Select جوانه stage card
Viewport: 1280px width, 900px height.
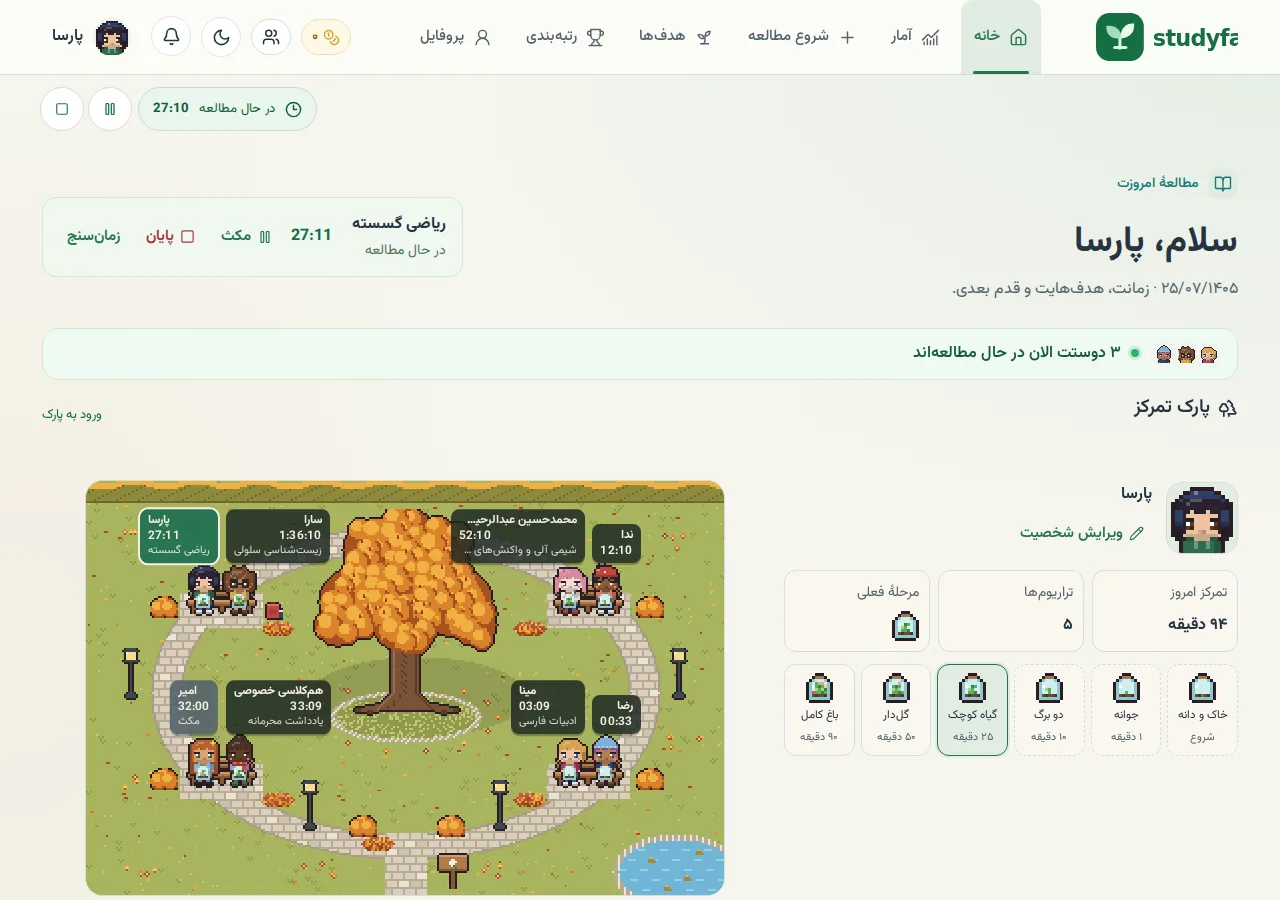point(1126,710)
